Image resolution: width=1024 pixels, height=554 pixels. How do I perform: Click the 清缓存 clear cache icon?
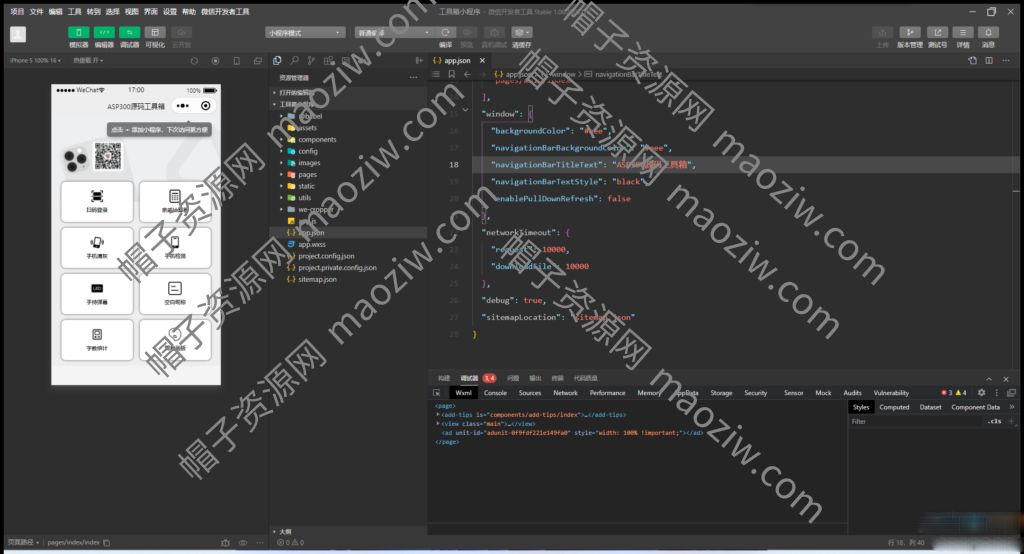tap(521, 33)
